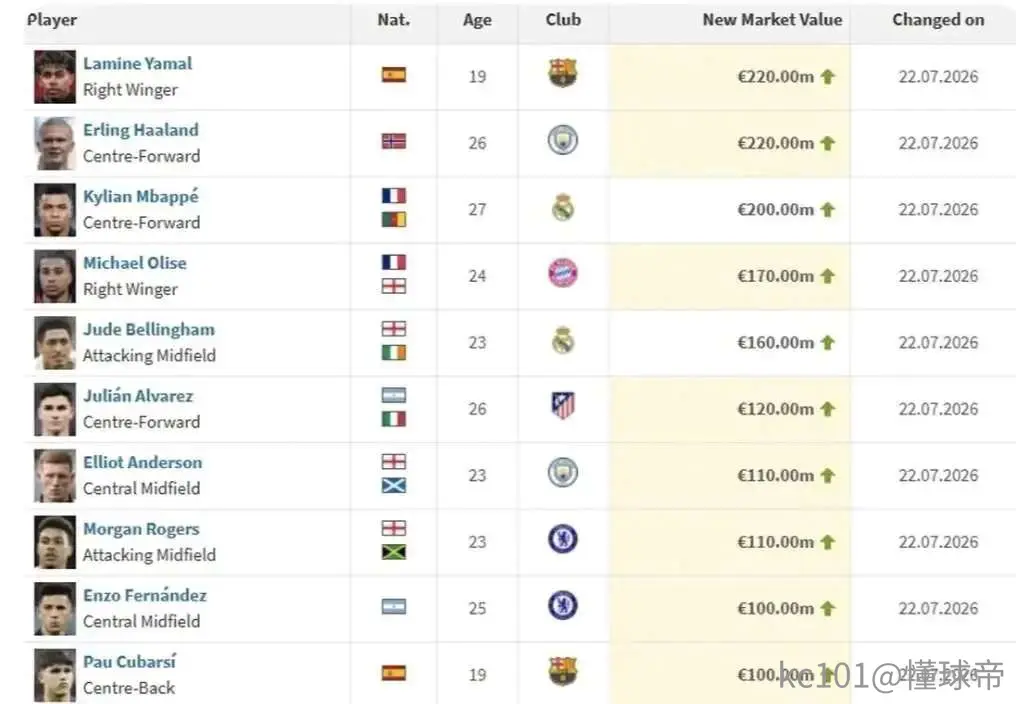
Task: Open Real Madrid crest in Mbappé row
Action: click(x=562, y=207)
